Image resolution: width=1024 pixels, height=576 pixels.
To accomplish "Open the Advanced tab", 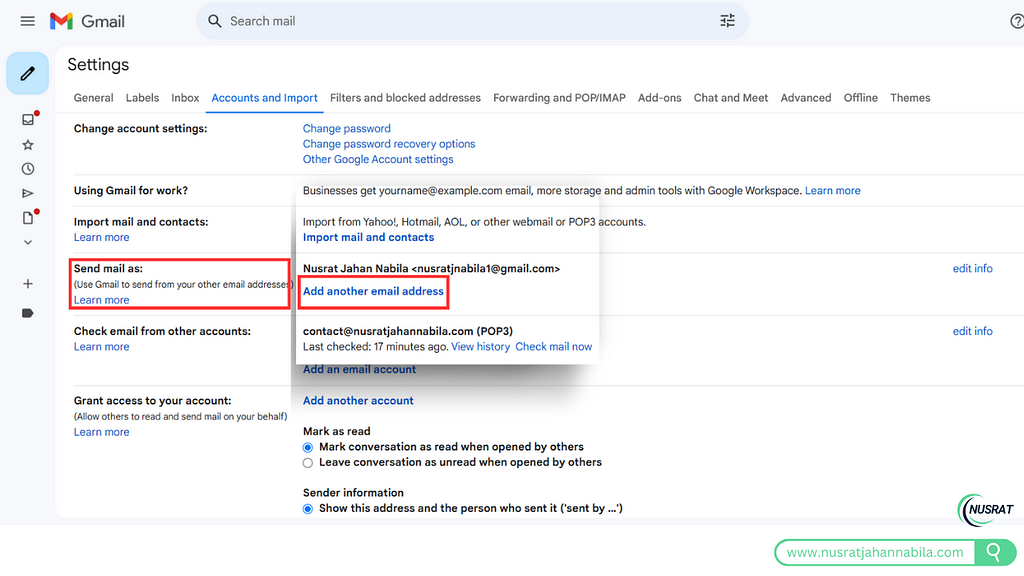I will (806, 98).
